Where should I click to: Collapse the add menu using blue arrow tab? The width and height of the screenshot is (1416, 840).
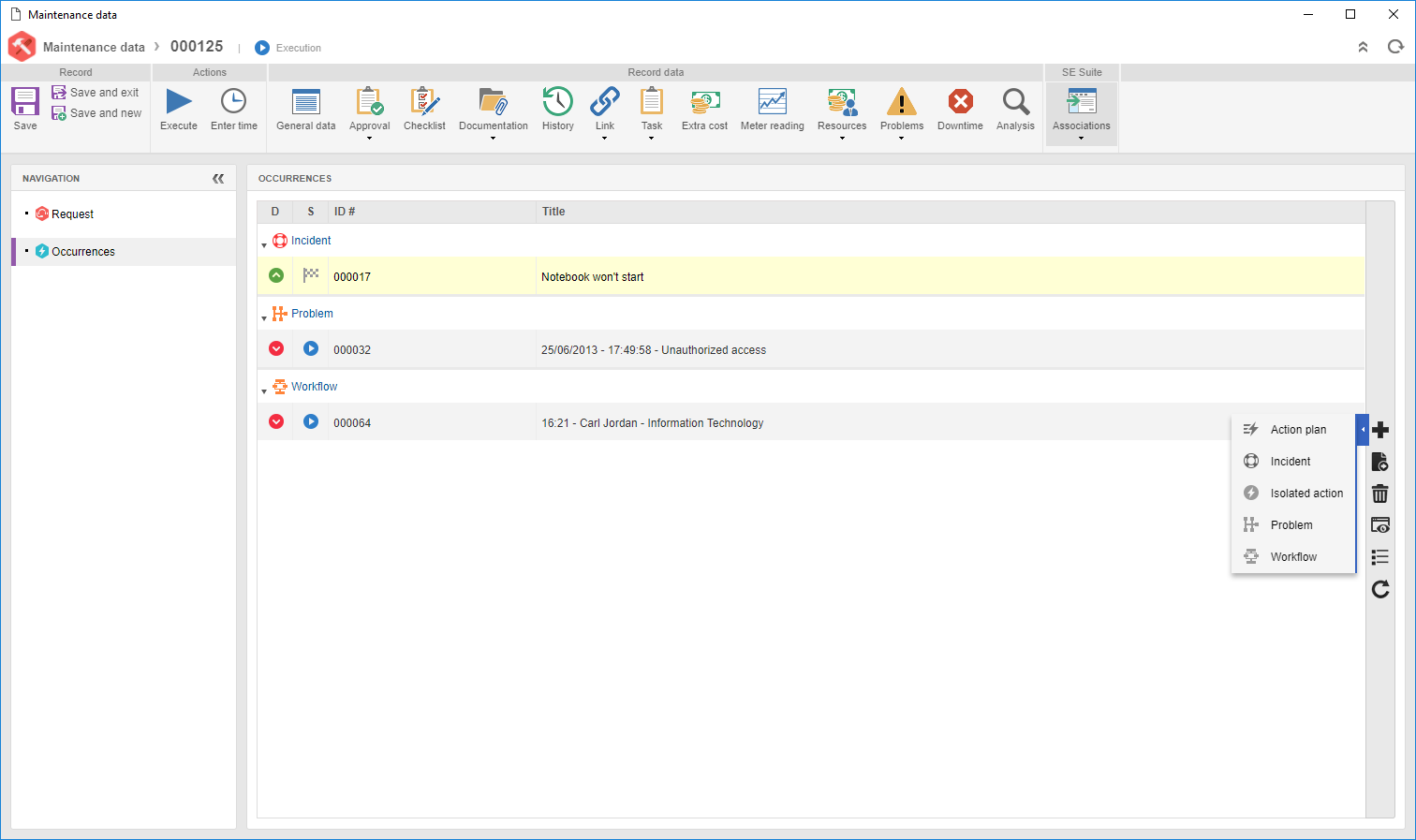pyautogui.click(x=1363, y=430)
